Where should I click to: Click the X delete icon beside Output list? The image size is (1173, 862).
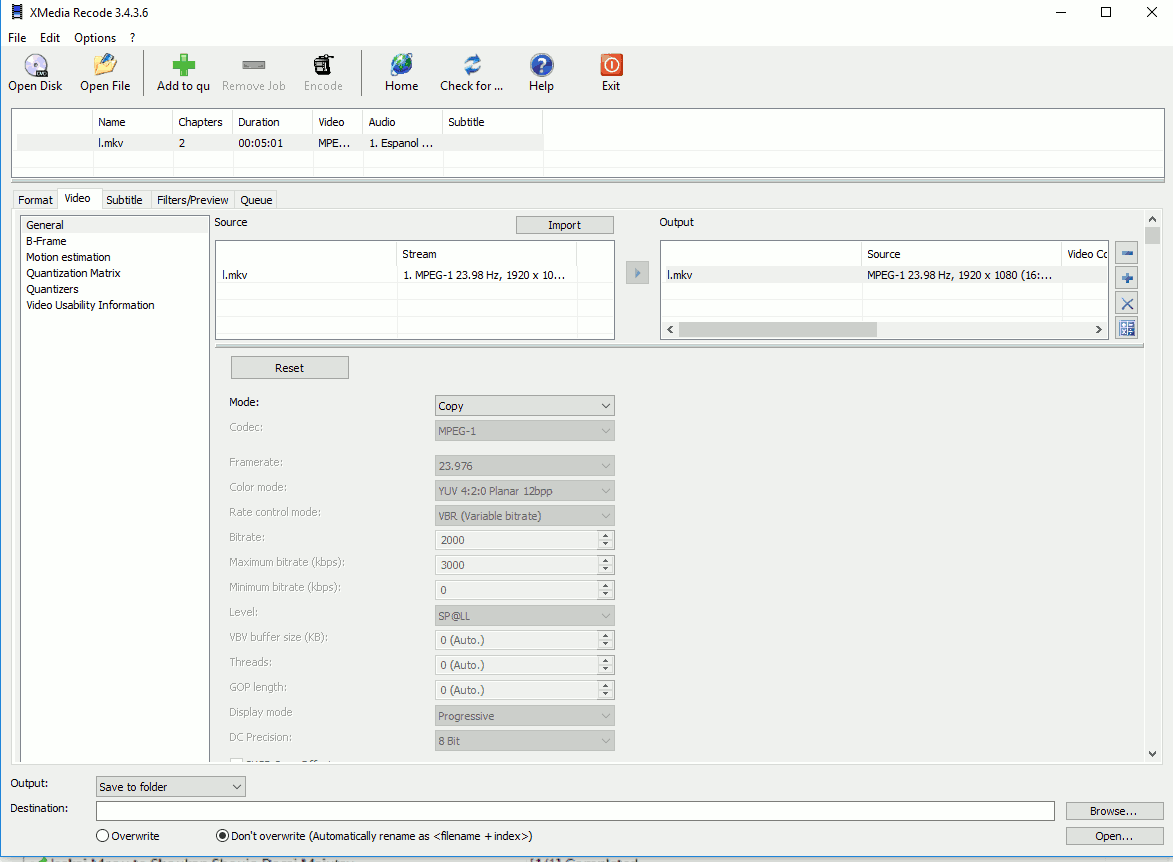1127,304
